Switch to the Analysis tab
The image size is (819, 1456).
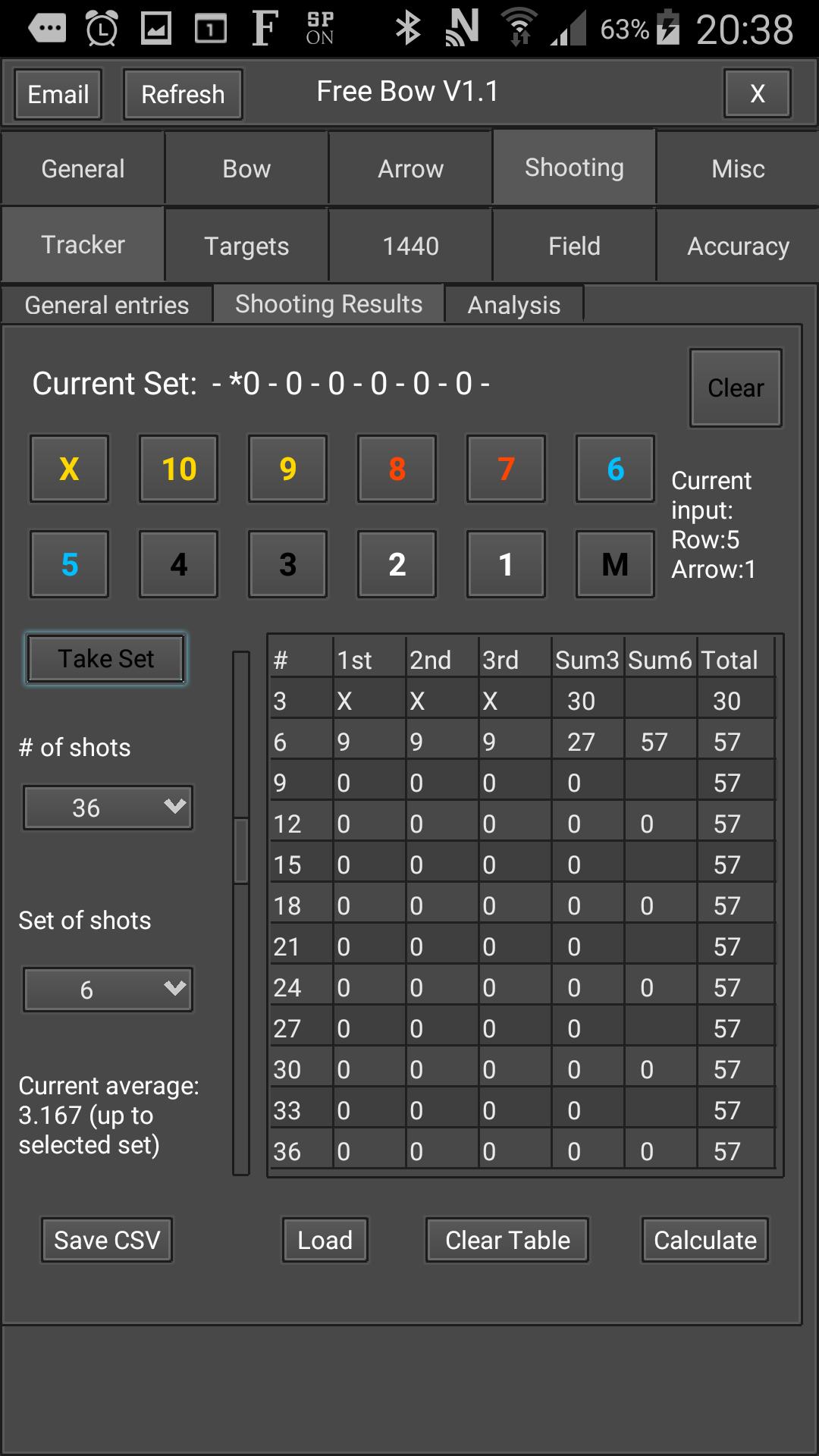click(x=513, y=305)
